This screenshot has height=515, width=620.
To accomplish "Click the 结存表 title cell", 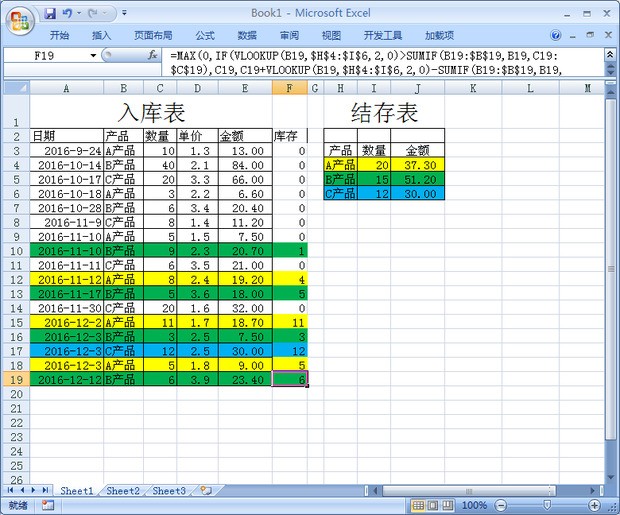I will [x=384, y=112].
